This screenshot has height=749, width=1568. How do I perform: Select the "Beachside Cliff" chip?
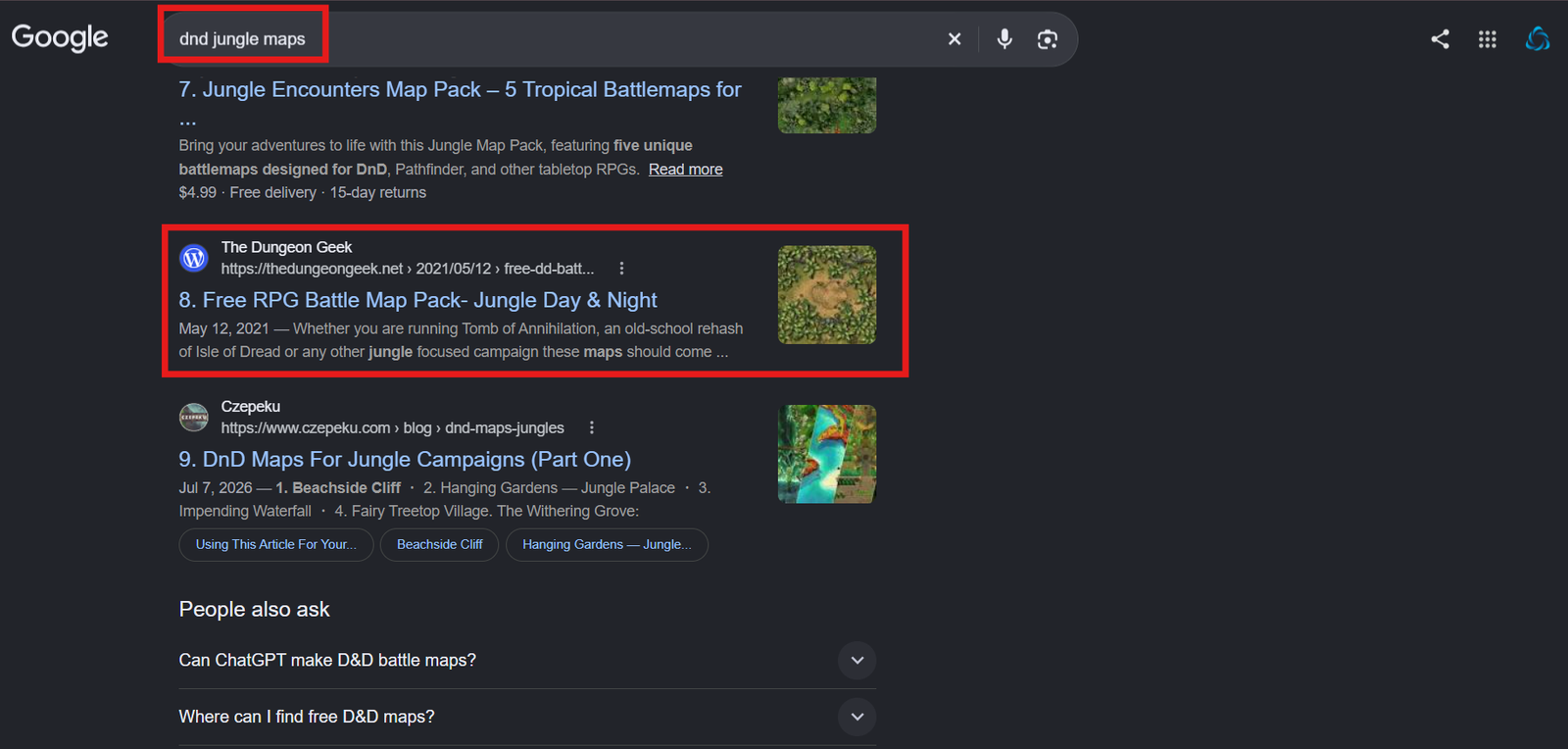point(440,545)
